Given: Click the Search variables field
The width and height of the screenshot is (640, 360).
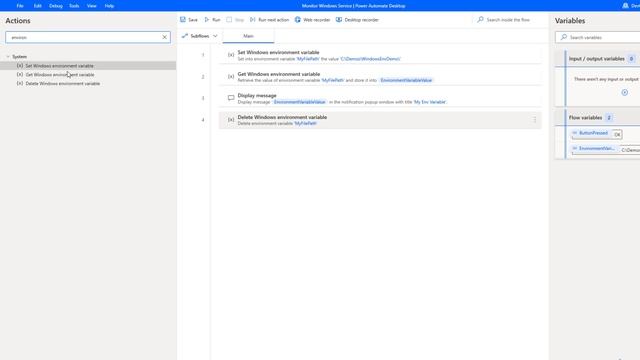Looking at the screenshot, I should point(598,37).
